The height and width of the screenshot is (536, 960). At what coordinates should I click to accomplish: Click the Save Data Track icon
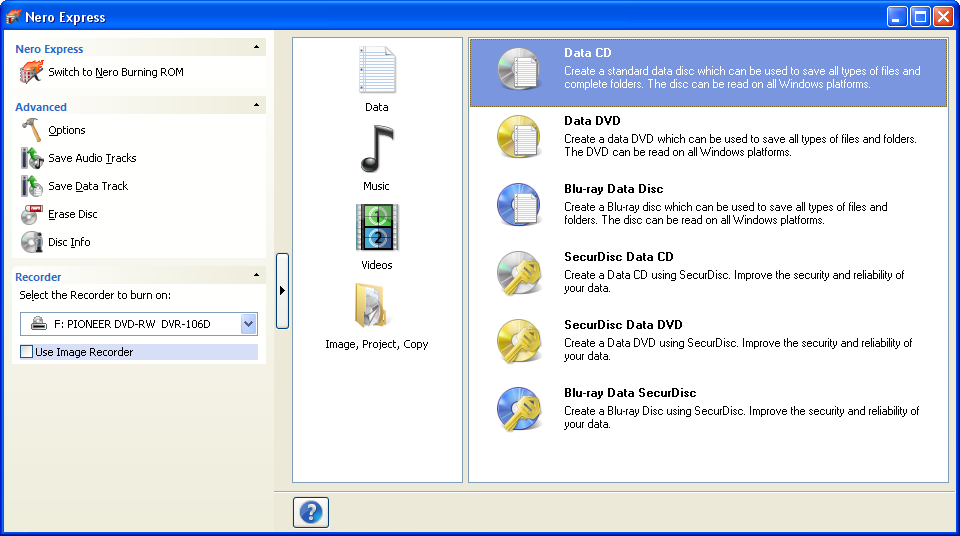click(x=32, y=186)
